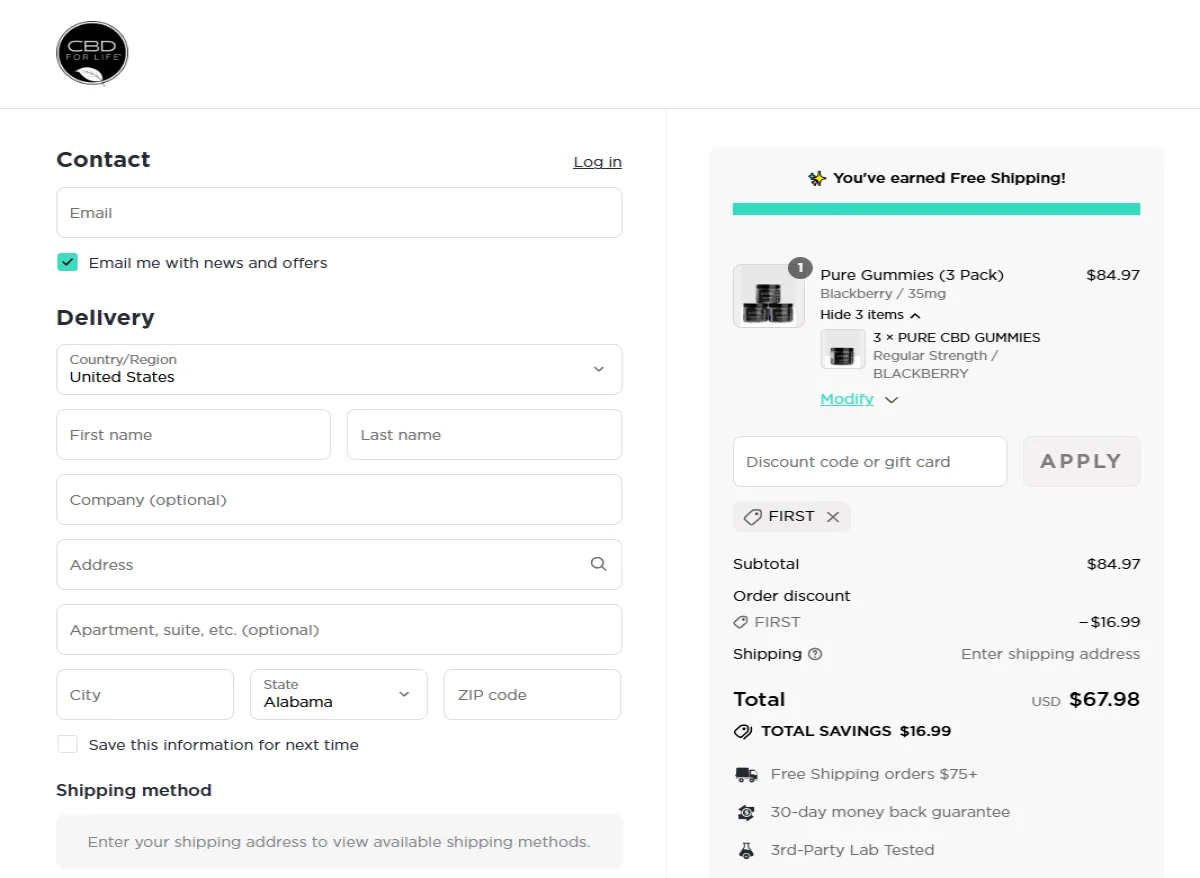Viewport: 1200px width, 878px height.
Task: Focus the City field
Action: 145,694
